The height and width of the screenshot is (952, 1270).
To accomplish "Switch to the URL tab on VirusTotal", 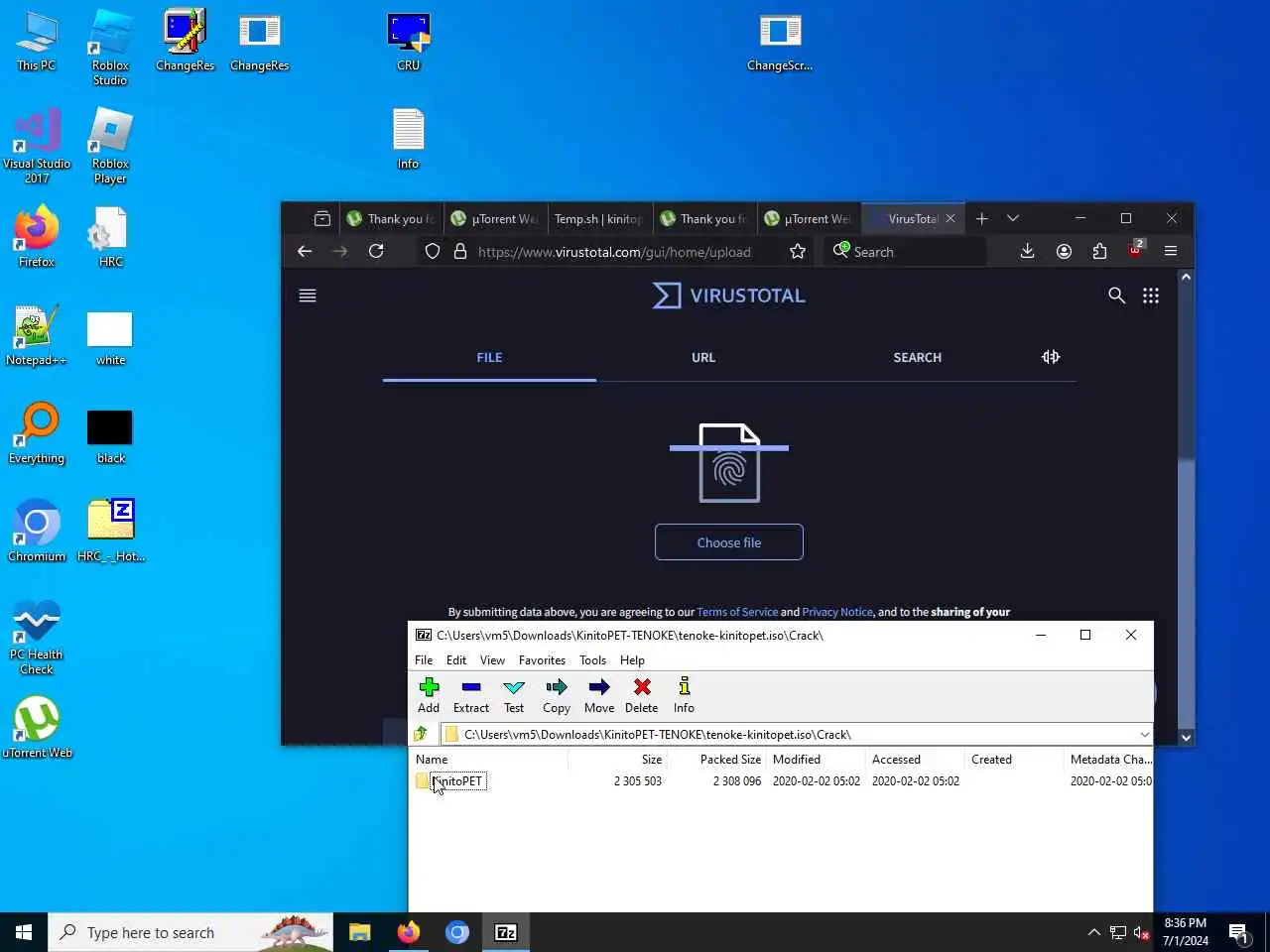I will tap(703, 358).
